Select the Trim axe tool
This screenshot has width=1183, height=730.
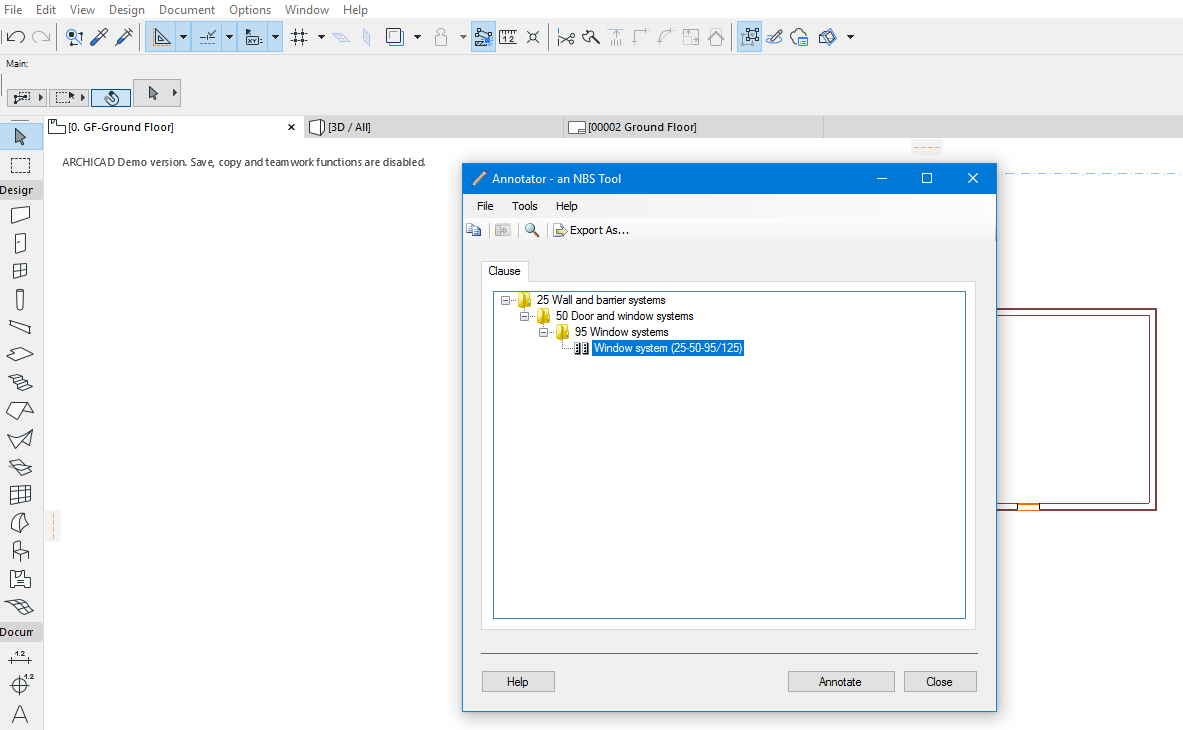591,37
